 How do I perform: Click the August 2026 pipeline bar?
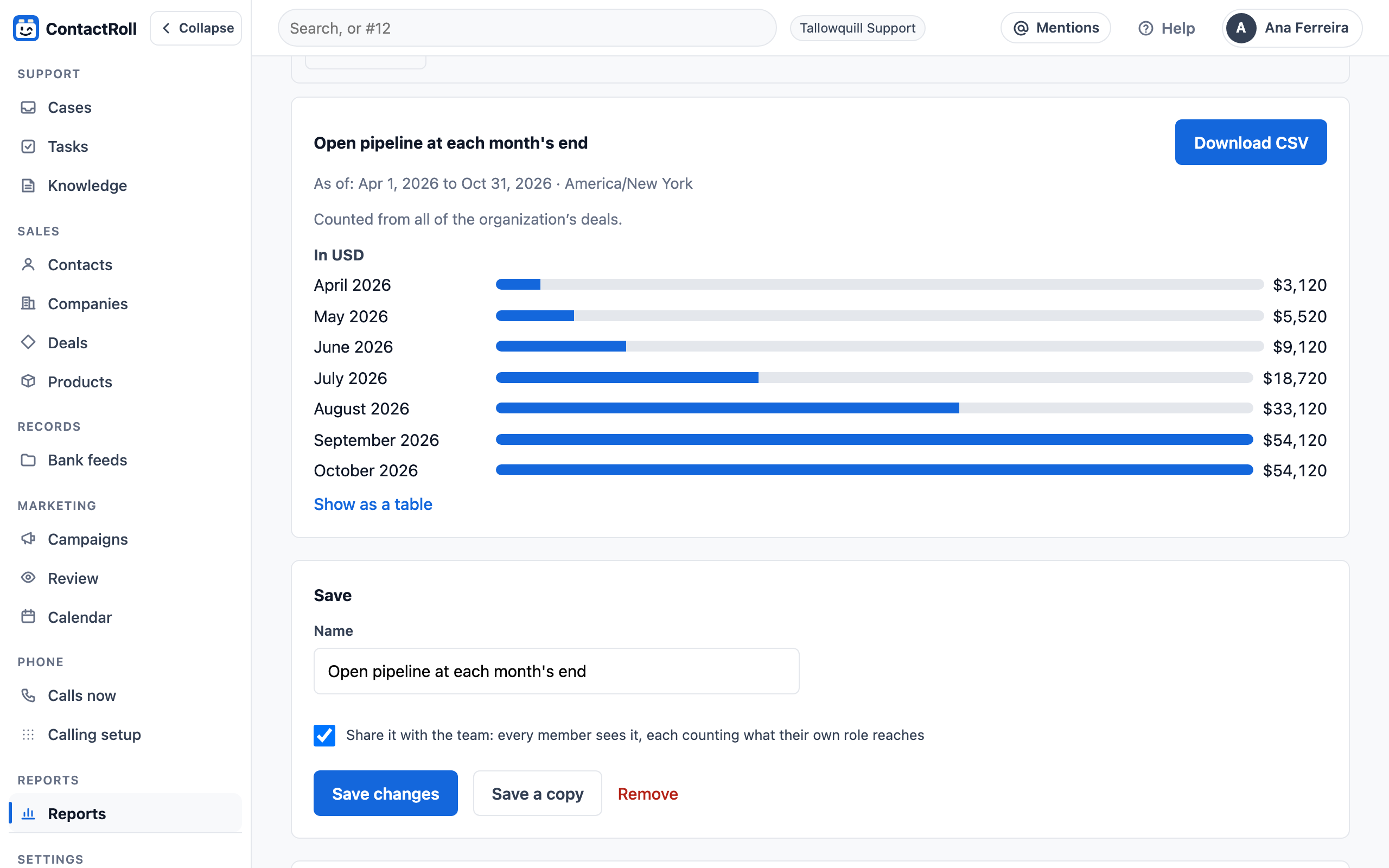click(x=874, y=408)
